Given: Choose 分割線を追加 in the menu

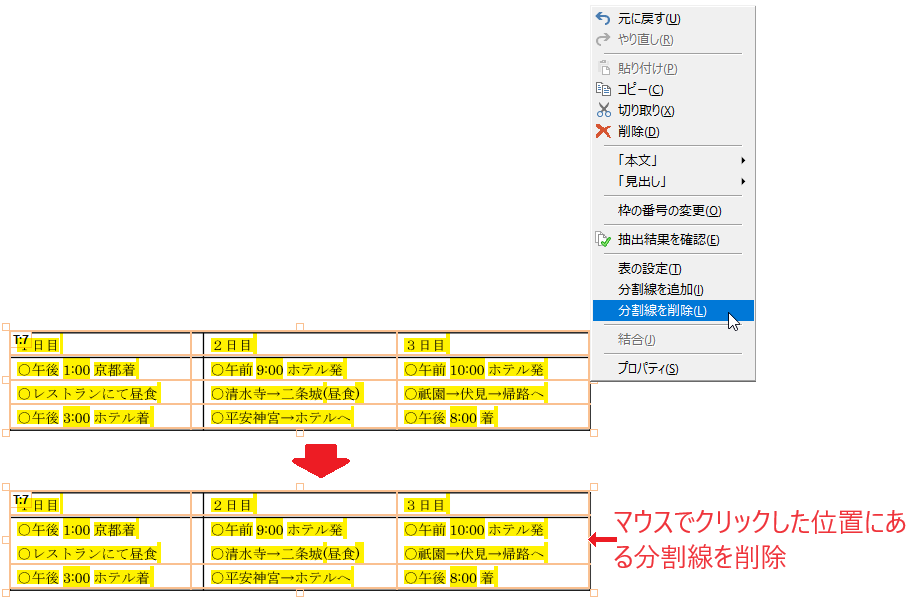Looking at the screenshot, I should point(660,289).
